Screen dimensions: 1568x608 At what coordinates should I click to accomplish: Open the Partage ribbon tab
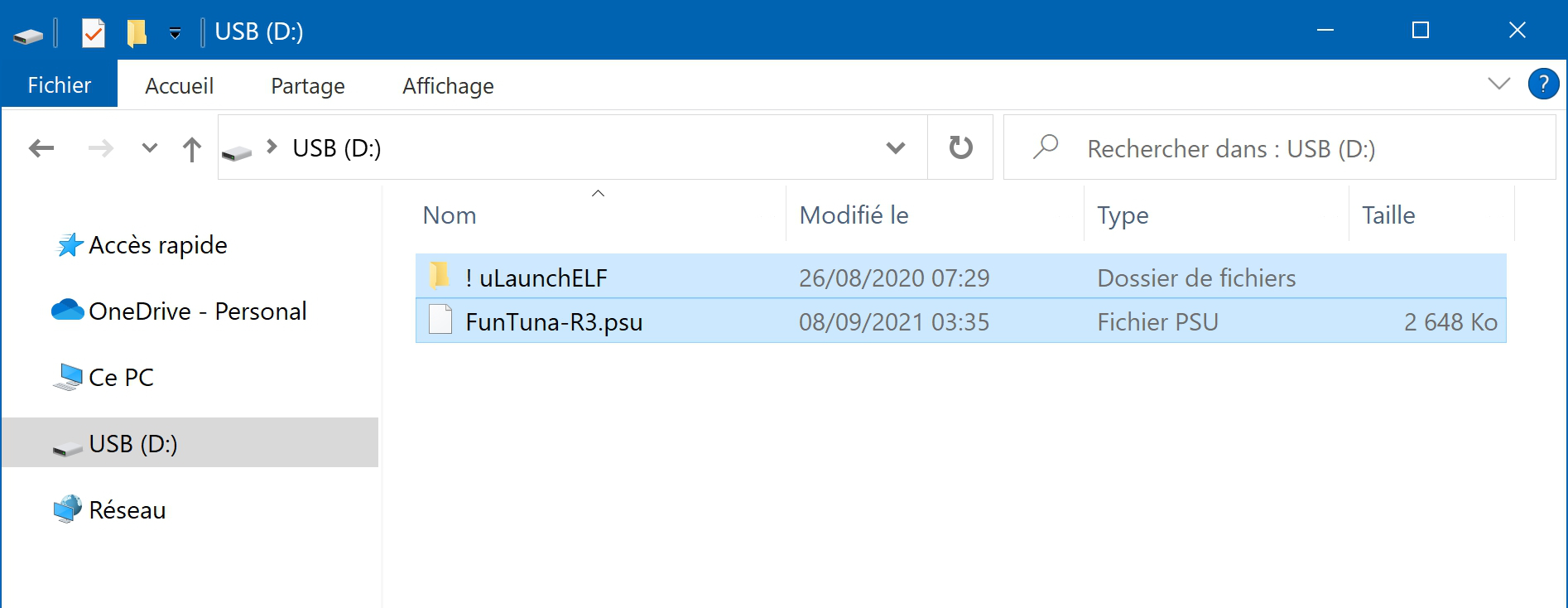coord(308,85)
